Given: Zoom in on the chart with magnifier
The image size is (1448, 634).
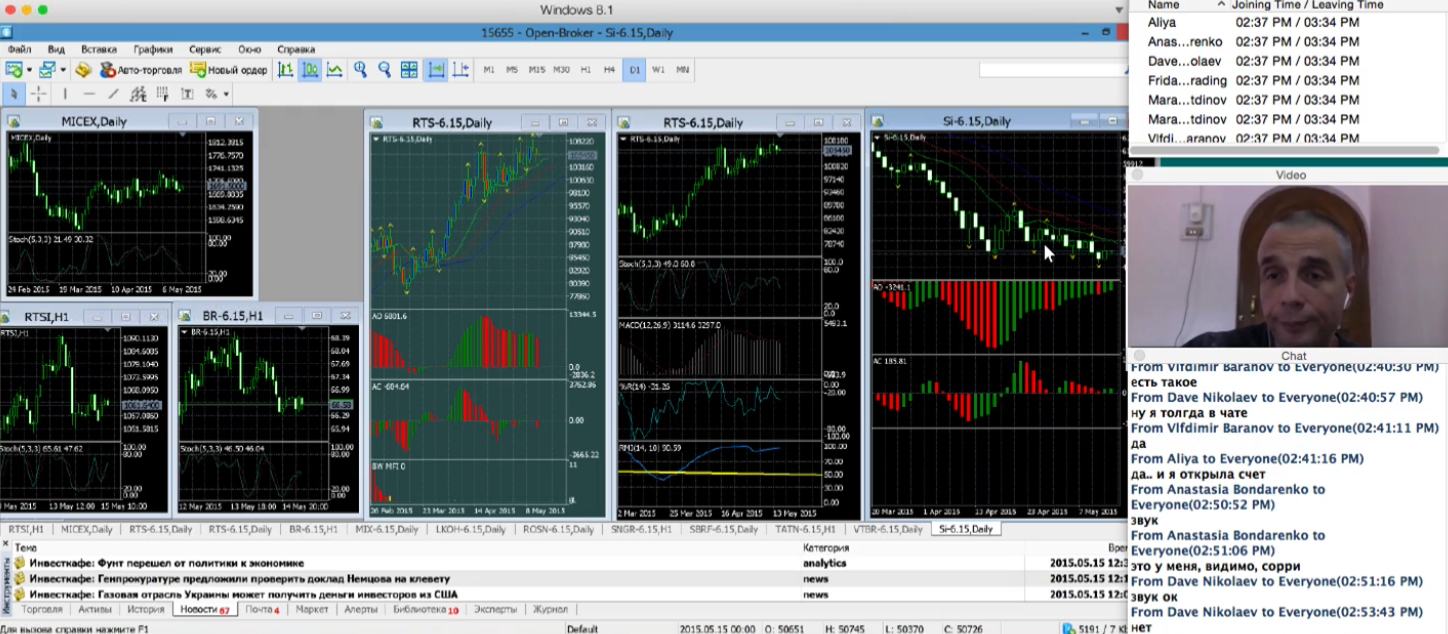Looking at the screenshot, I should coord(360,70).
